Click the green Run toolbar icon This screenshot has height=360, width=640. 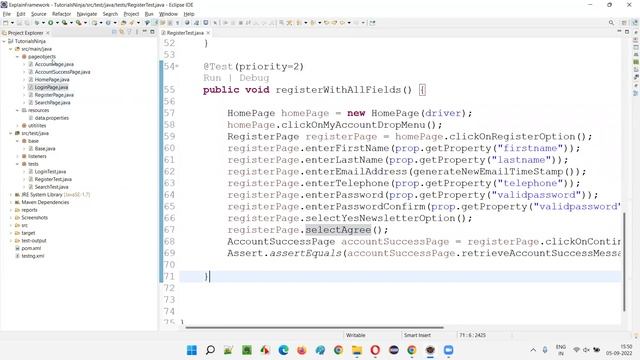51,23
